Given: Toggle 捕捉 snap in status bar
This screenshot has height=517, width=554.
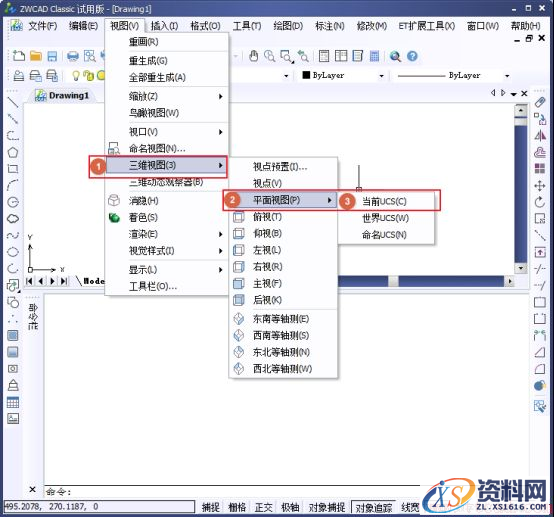Looking at the screenshot, I should [x=211, y=507].
